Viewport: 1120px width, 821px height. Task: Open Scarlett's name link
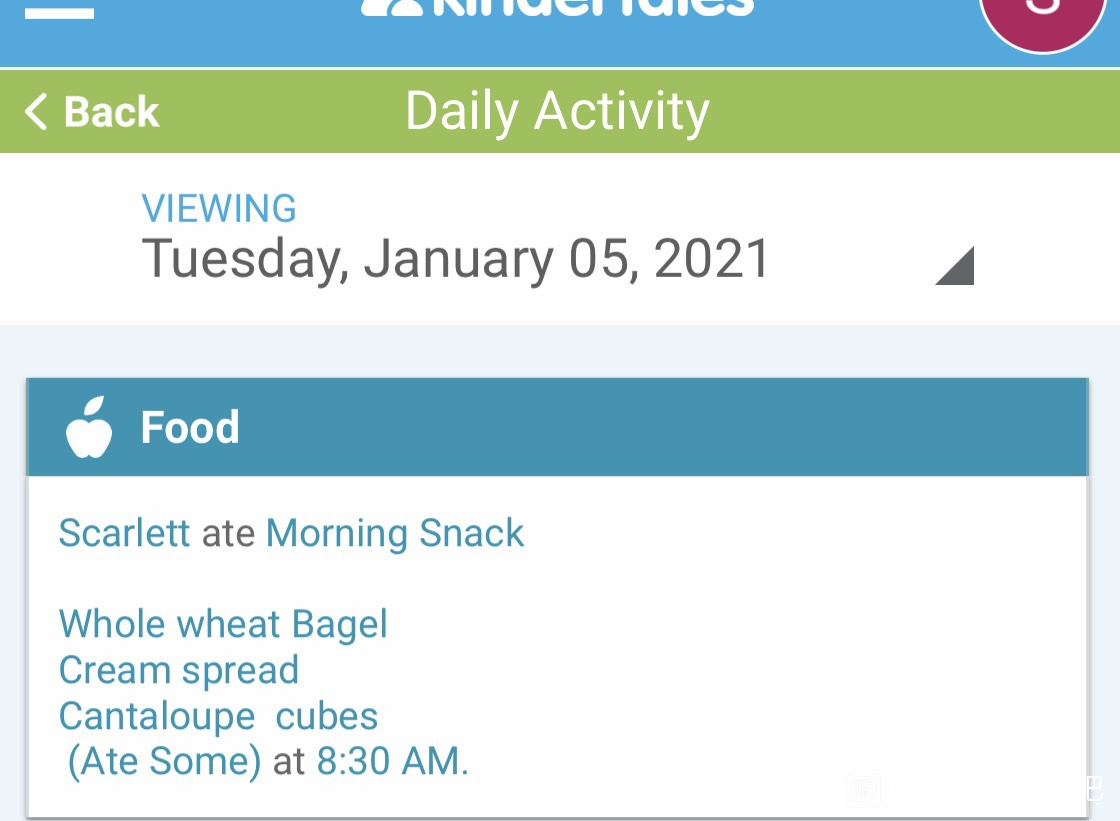click(x=124, y=533)
